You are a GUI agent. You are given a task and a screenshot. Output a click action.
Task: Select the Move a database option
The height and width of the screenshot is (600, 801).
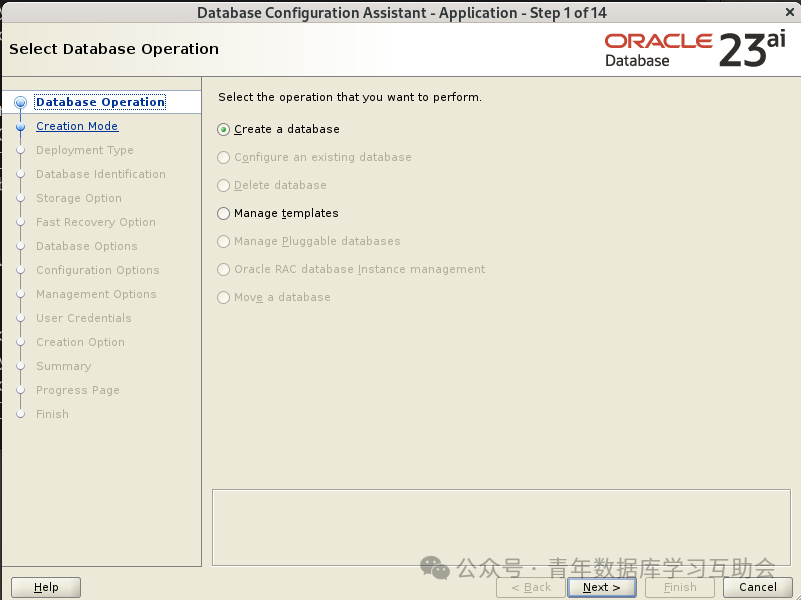click(x=223, y=297)
